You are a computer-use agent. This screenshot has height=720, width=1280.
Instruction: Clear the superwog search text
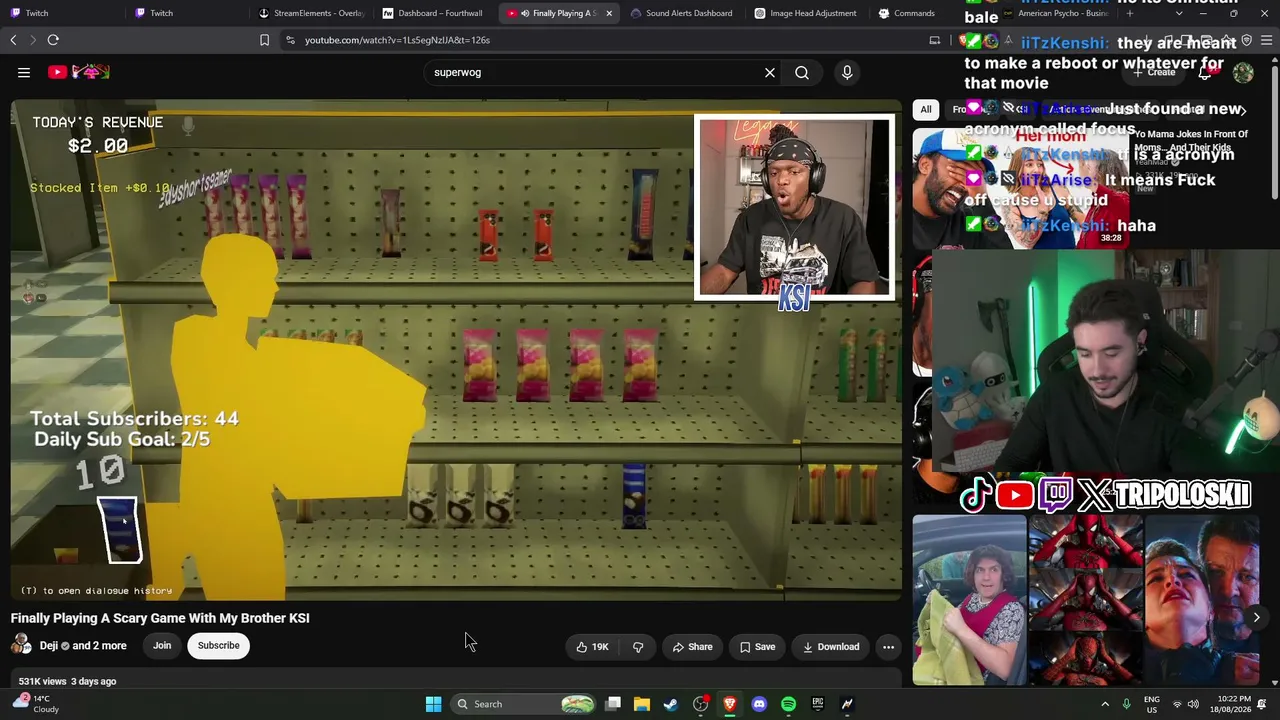click(x=770, y=72)
